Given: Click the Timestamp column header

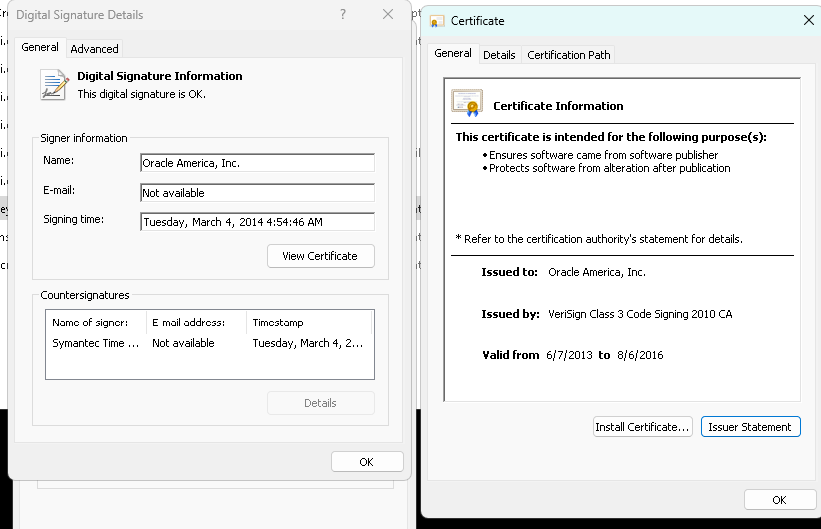Looking at the screenshot, I should [x=309, y=323].
